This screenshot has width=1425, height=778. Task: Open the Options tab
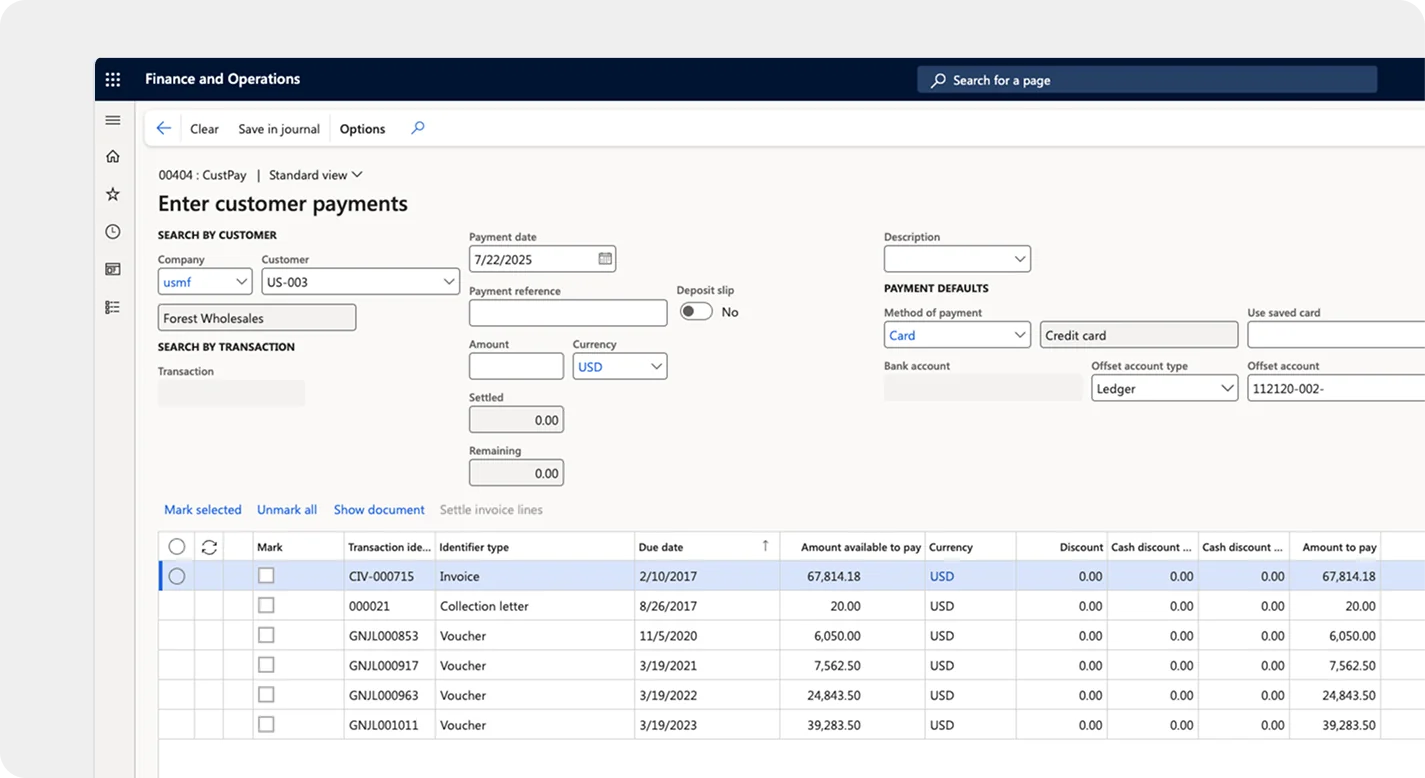(362, 129)
